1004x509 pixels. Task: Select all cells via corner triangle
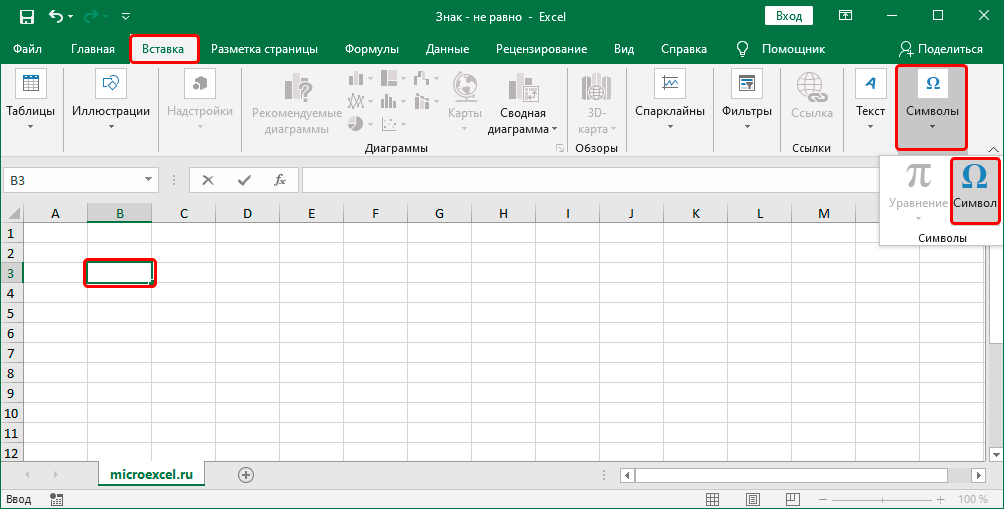pos(12,213)
